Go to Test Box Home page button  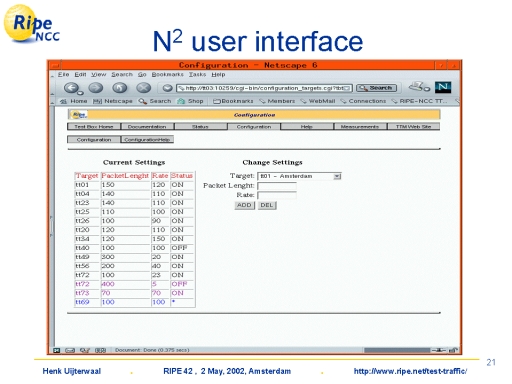click(94, 127)
